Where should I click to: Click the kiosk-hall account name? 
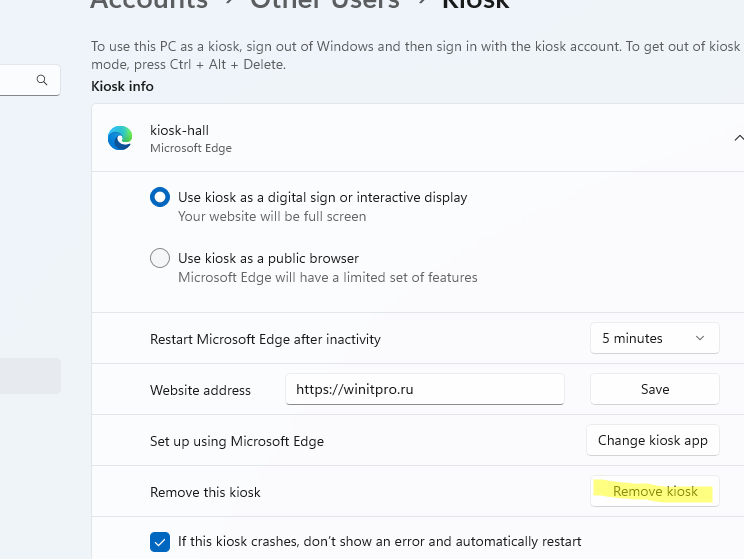179,130
